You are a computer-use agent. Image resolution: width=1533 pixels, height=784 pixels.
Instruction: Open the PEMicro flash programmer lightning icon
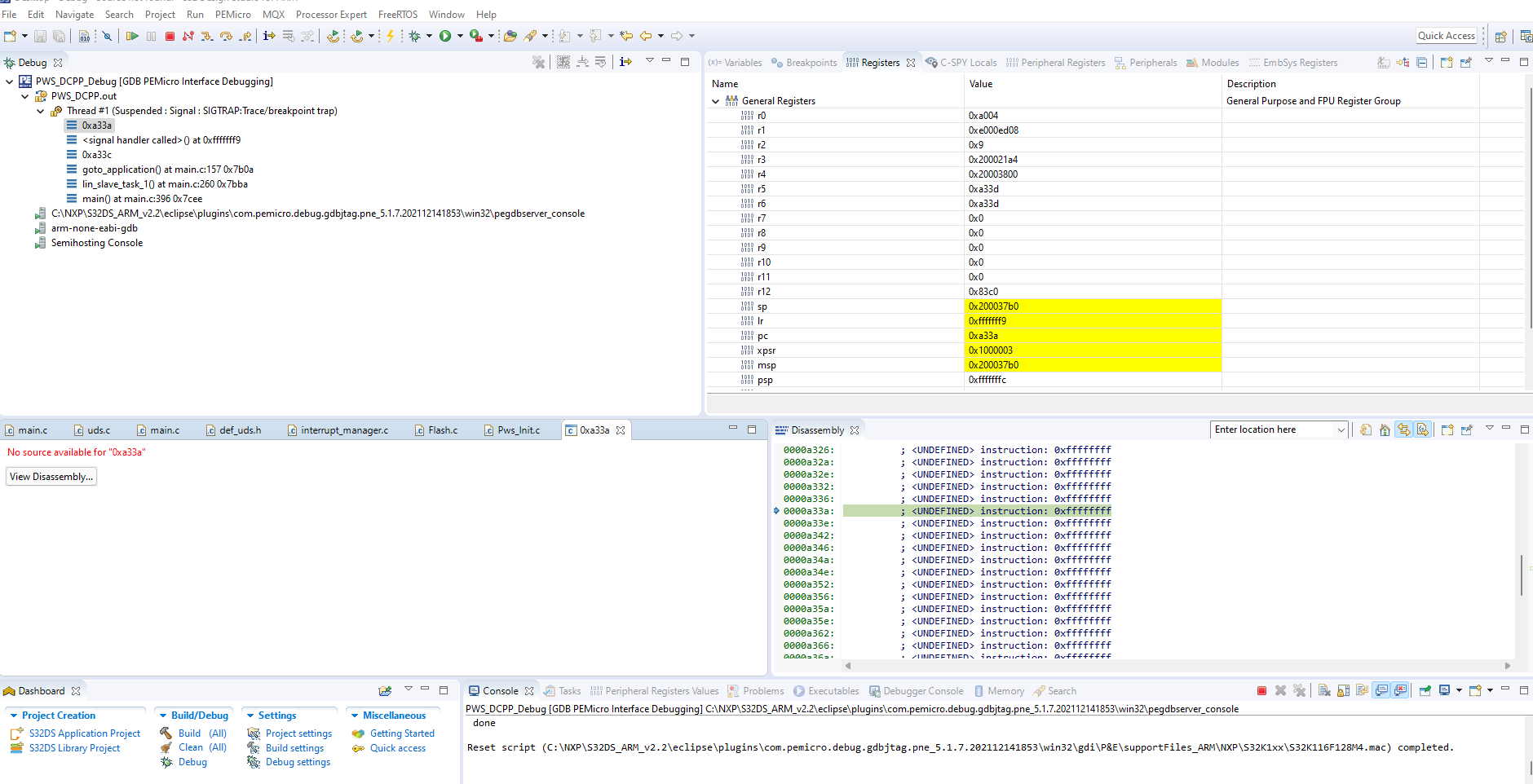[x=391, y=36]
